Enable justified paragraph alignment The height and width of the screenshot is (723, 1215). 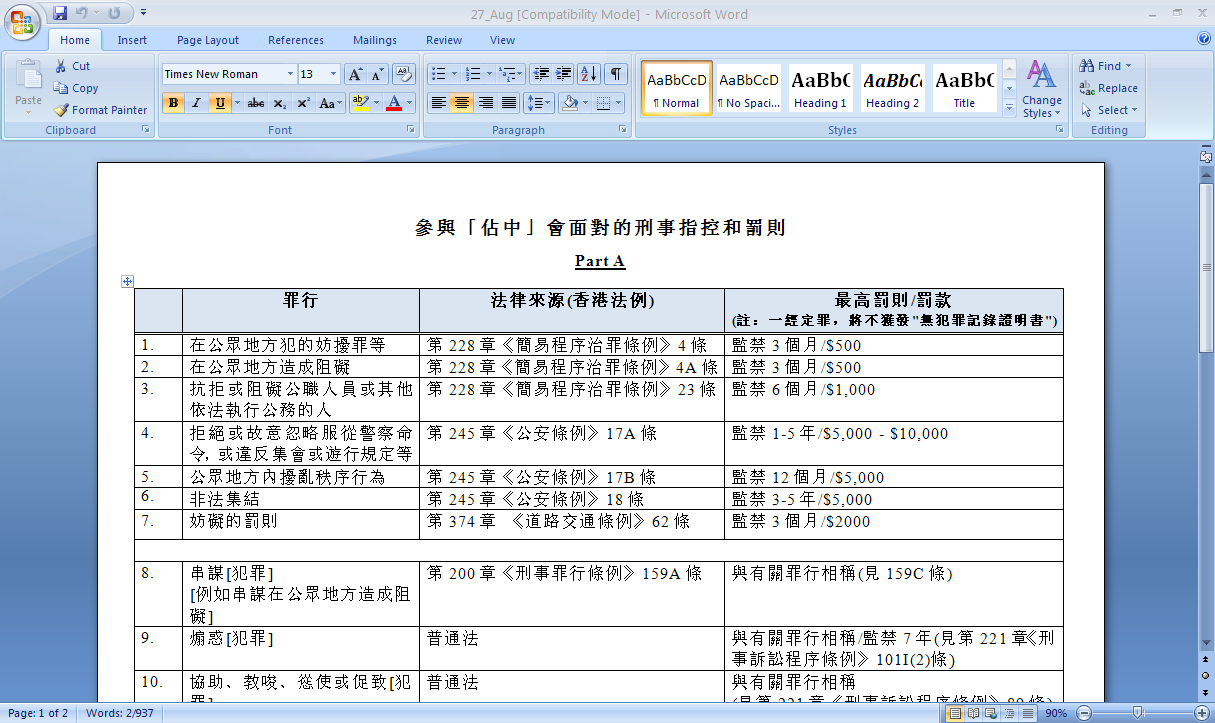pyautogui.click(x=510, y=103)
